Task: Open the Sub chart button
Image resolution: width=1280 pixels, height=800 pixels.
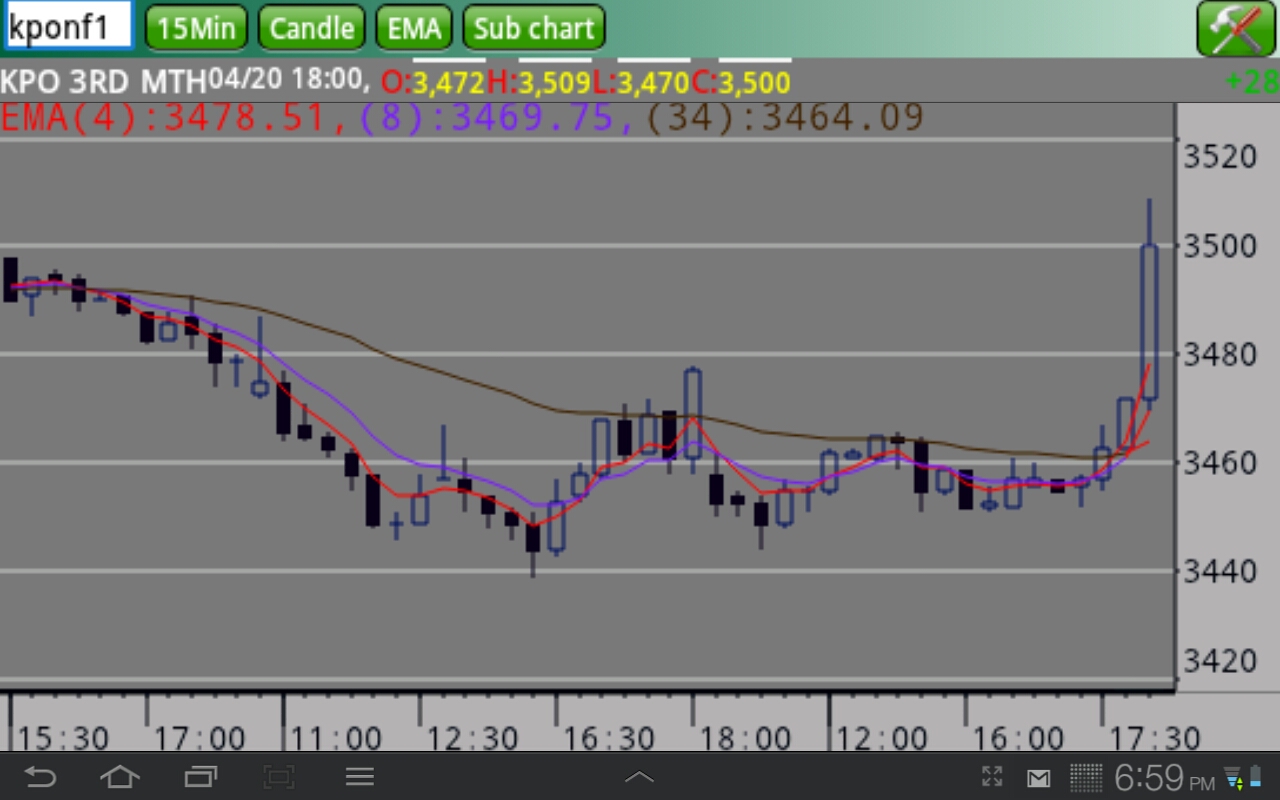Action: [534, 28]
